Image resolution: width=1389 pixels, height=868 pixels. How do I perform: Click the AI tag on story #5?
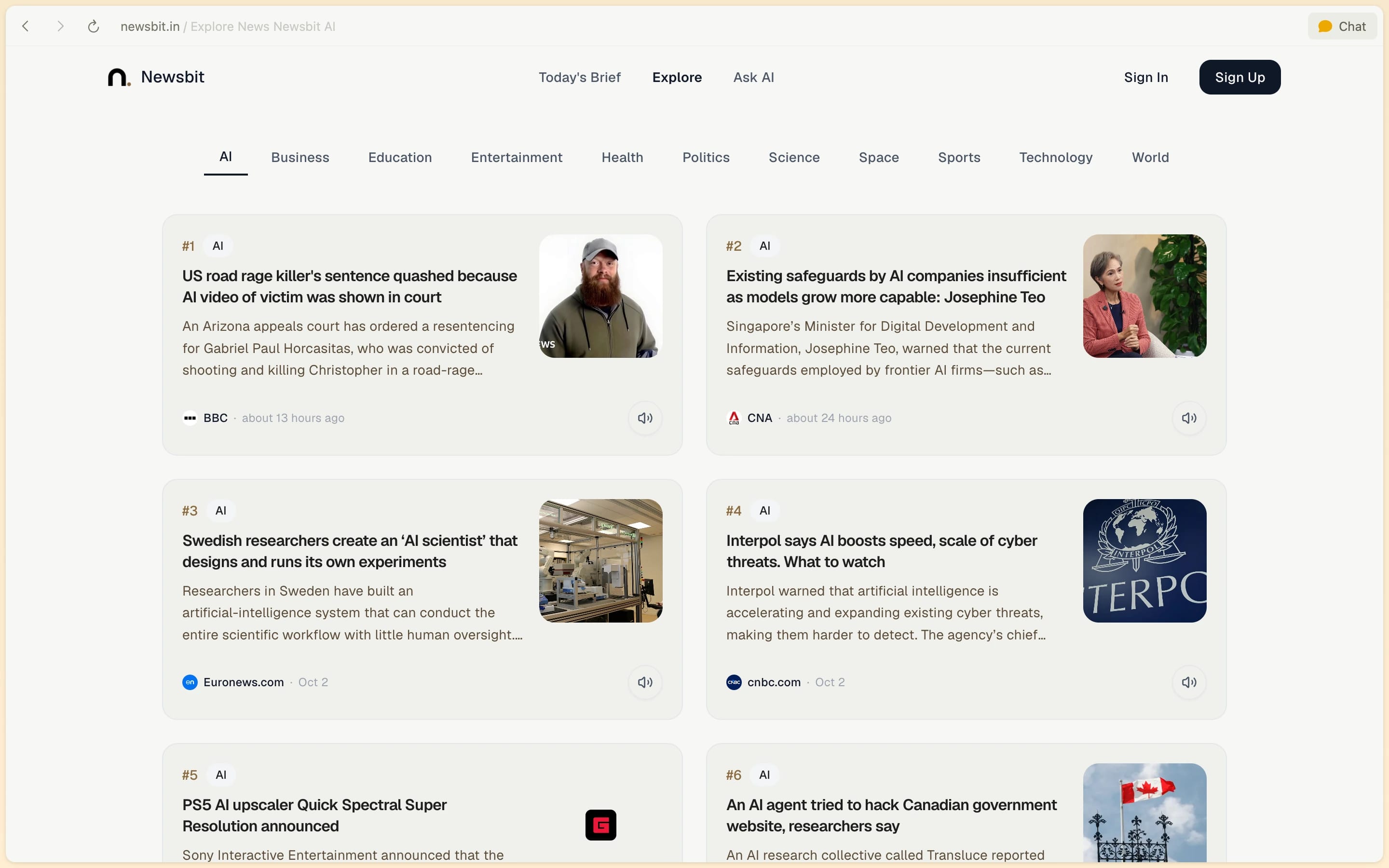[220, 774]
